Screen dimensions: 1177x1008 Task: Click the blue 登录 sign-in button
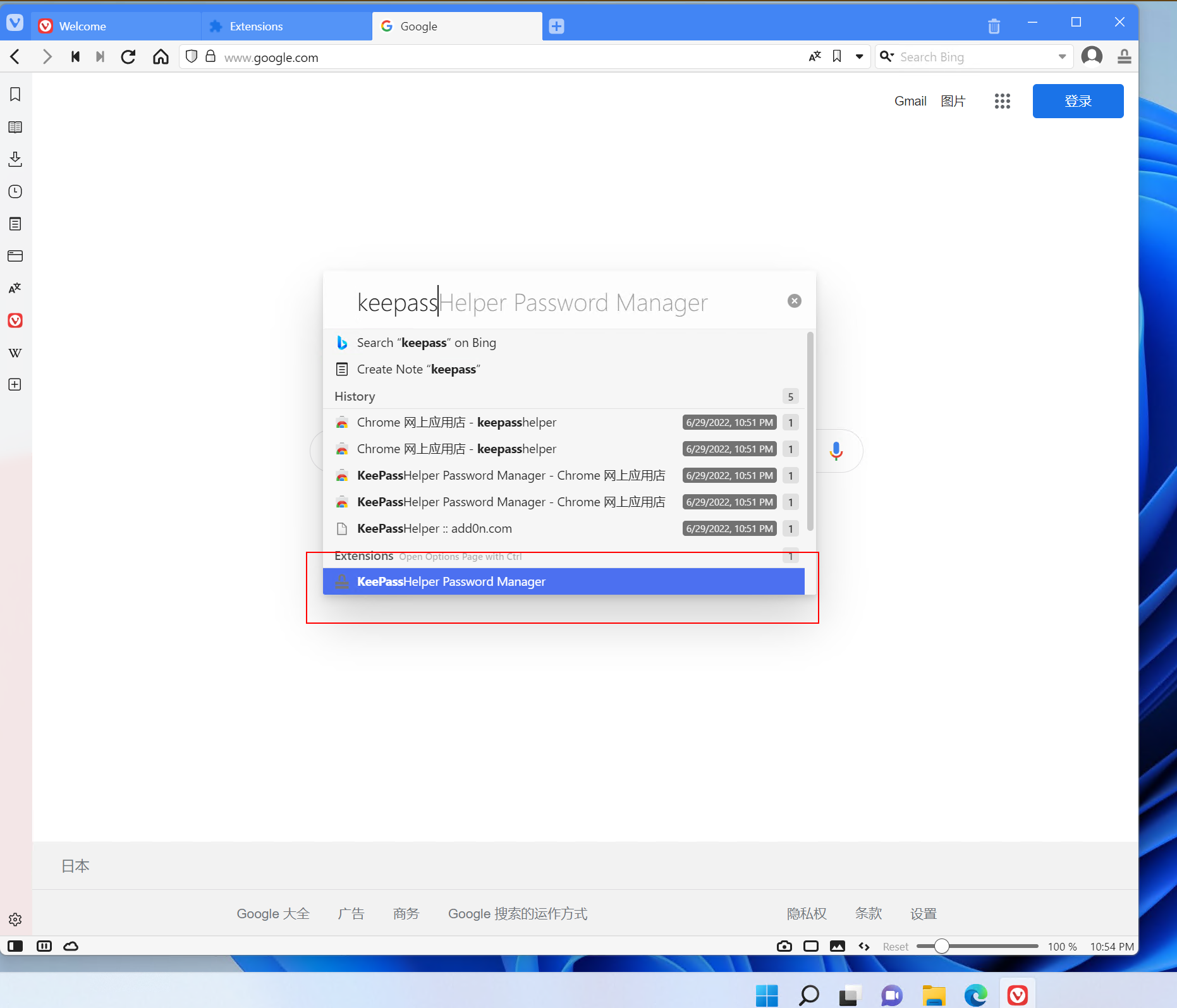1078,101
